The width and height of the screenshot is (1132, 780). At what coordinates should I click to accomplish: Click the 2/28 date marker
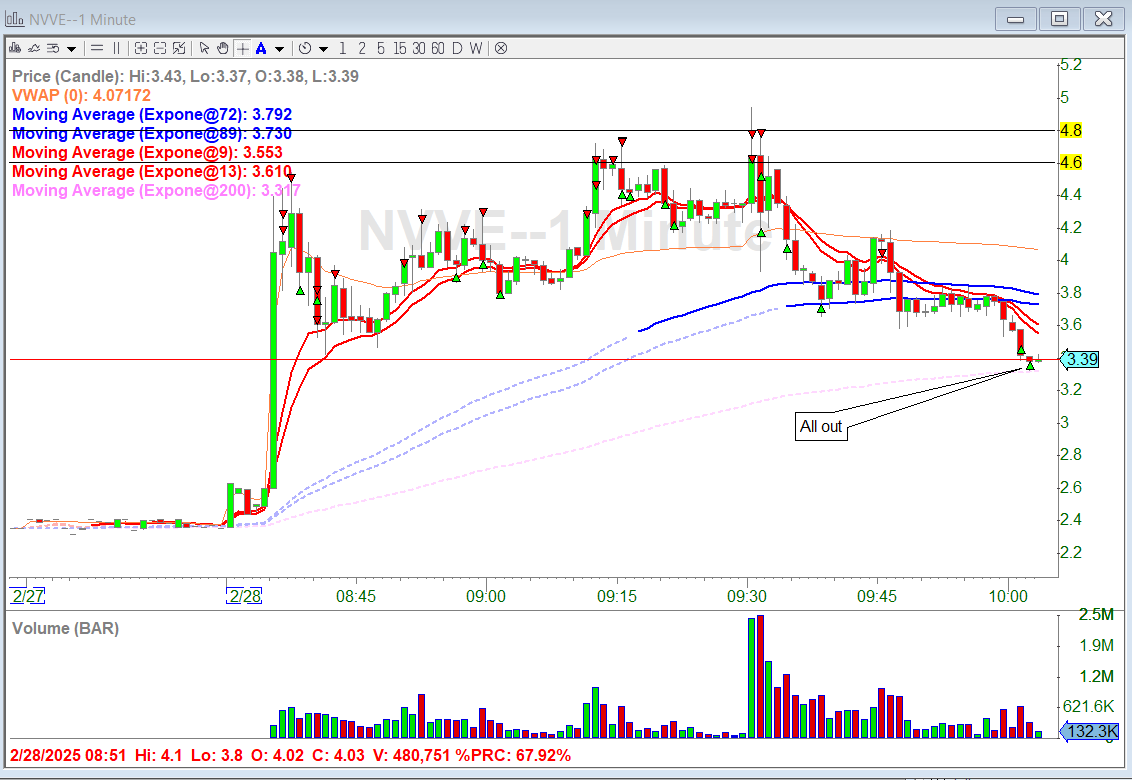[x=245, y=596]
